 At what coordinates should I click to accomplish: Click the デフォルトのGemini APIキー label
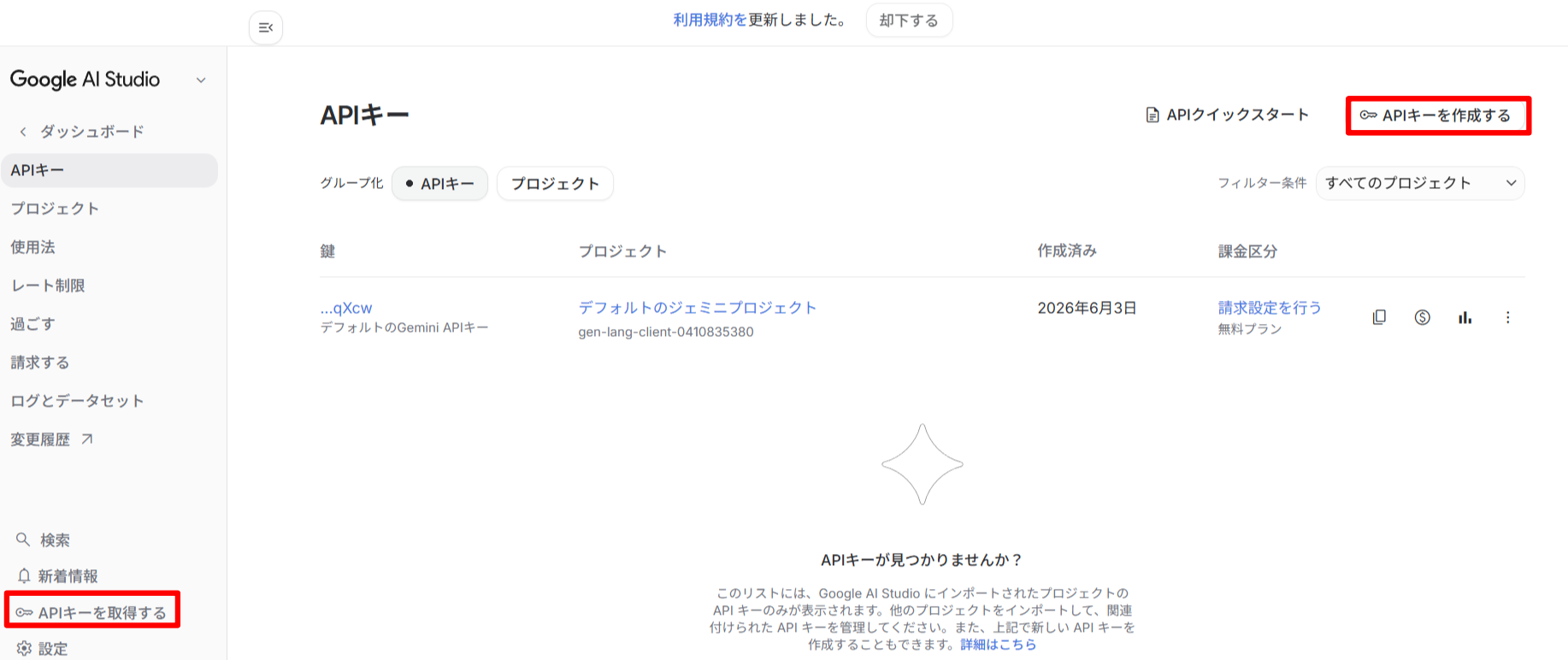click(x=404, y=327)
